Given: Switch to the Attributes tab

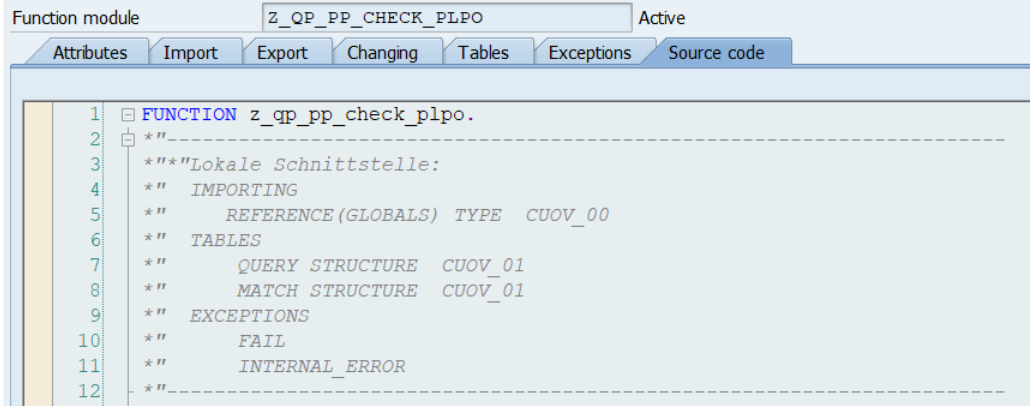Looking at the screenshot, I should pos(89,53).
